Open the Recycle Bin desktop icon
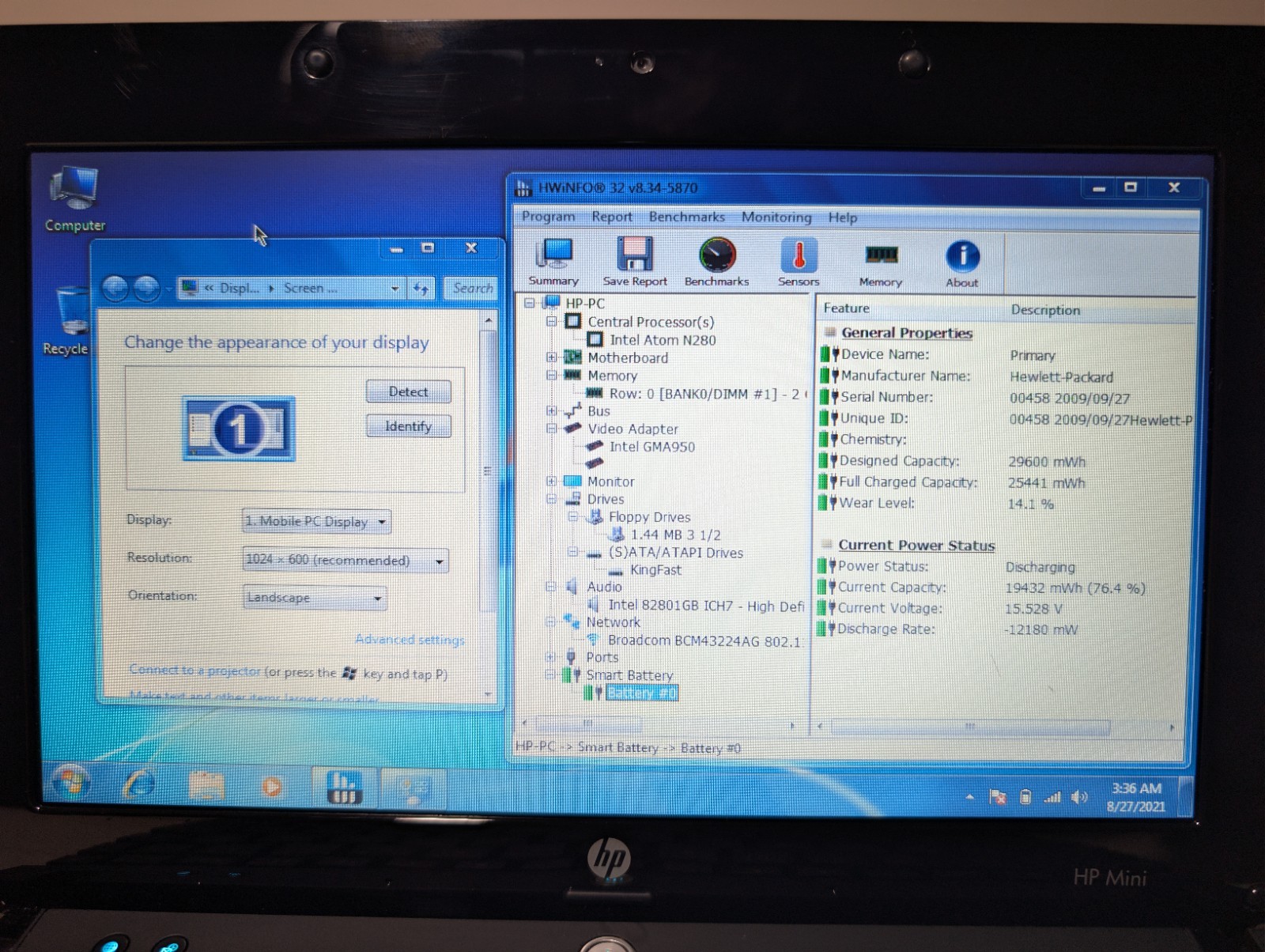 pos(70,322)
